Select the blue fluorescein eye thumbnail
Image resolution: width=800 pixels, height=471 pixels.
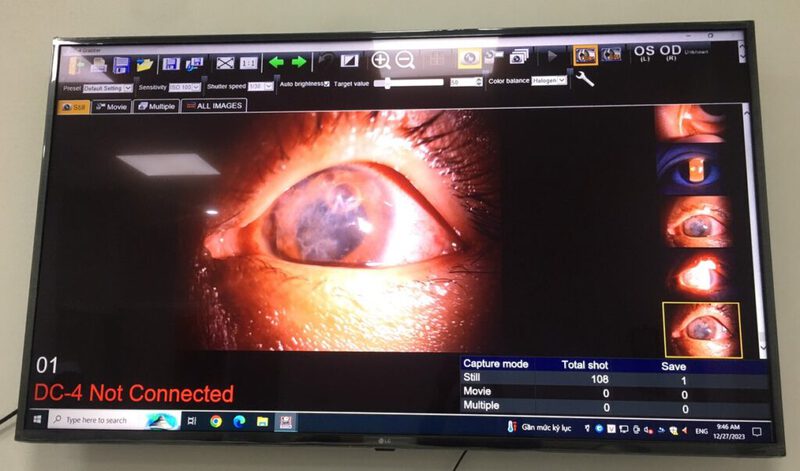[x=697, y=170]
